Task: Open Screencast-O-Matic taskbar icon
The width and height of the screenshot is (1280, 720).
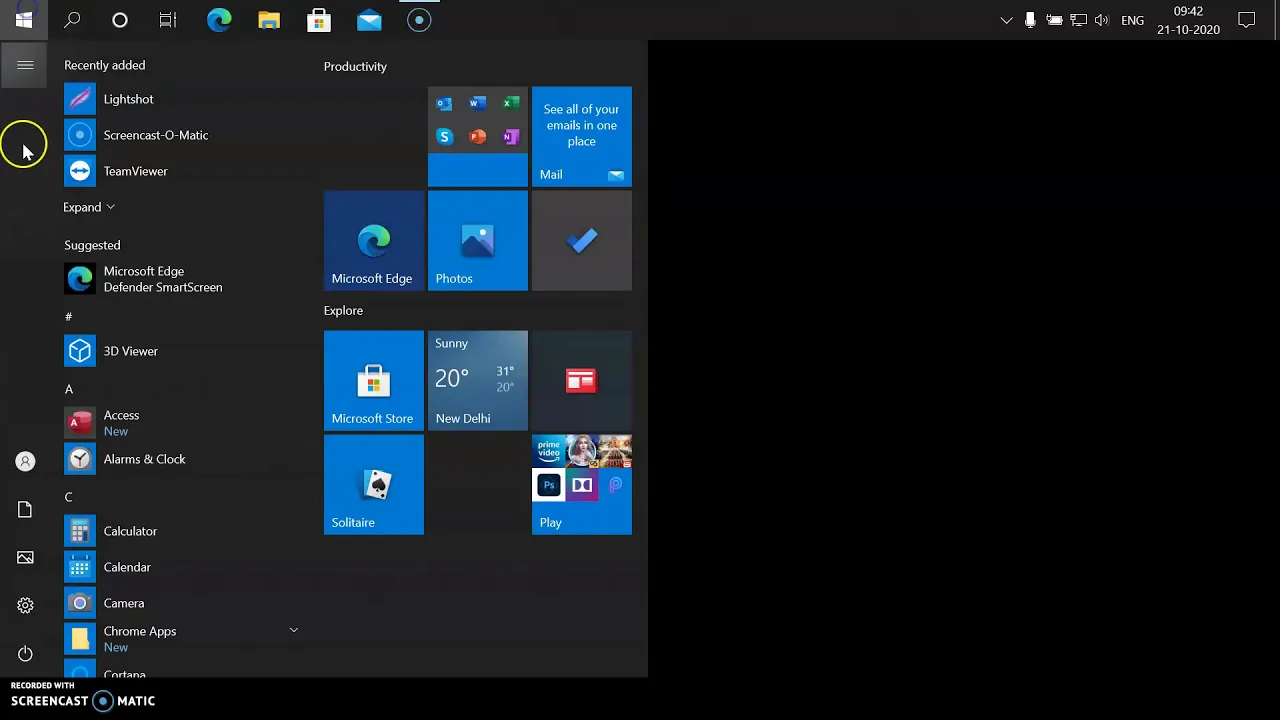Action: [x=419, y=19]
